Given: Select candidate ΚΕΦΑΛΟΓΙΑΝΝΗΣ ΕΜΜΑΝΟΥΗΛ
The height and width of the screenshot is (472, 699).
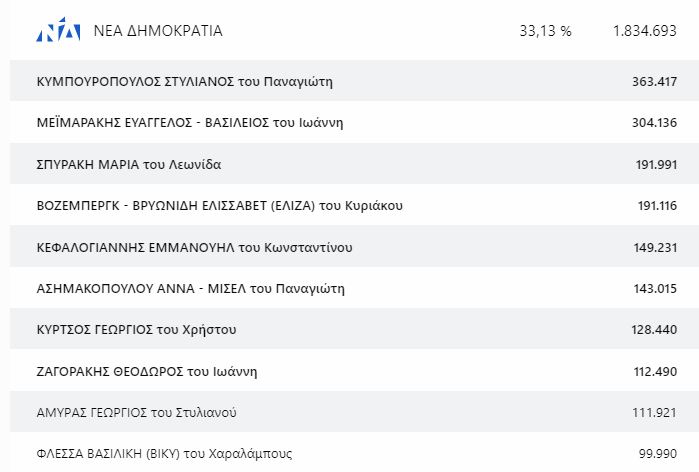Looking at the screenshot, I should point(193,247).
